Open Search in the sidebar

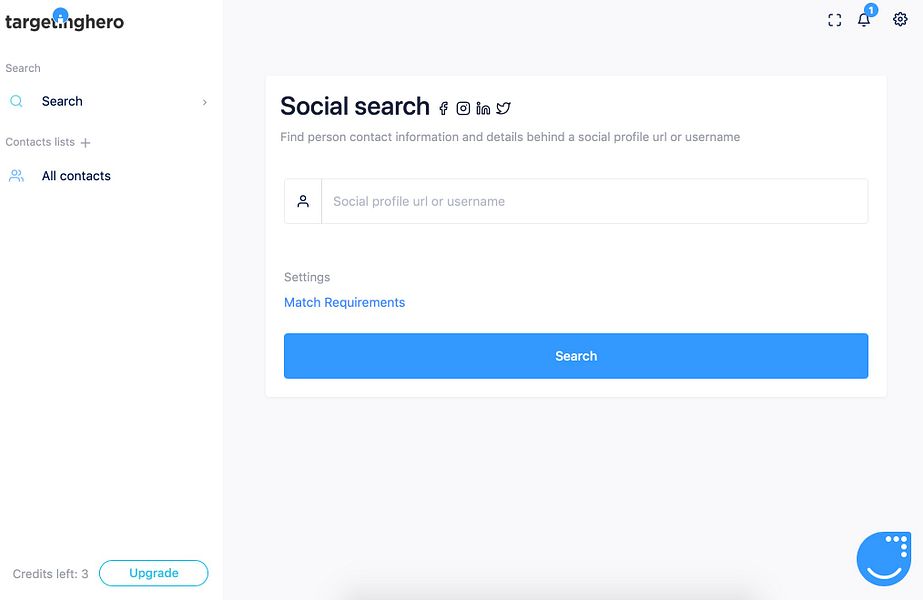[x=62, y=101]
